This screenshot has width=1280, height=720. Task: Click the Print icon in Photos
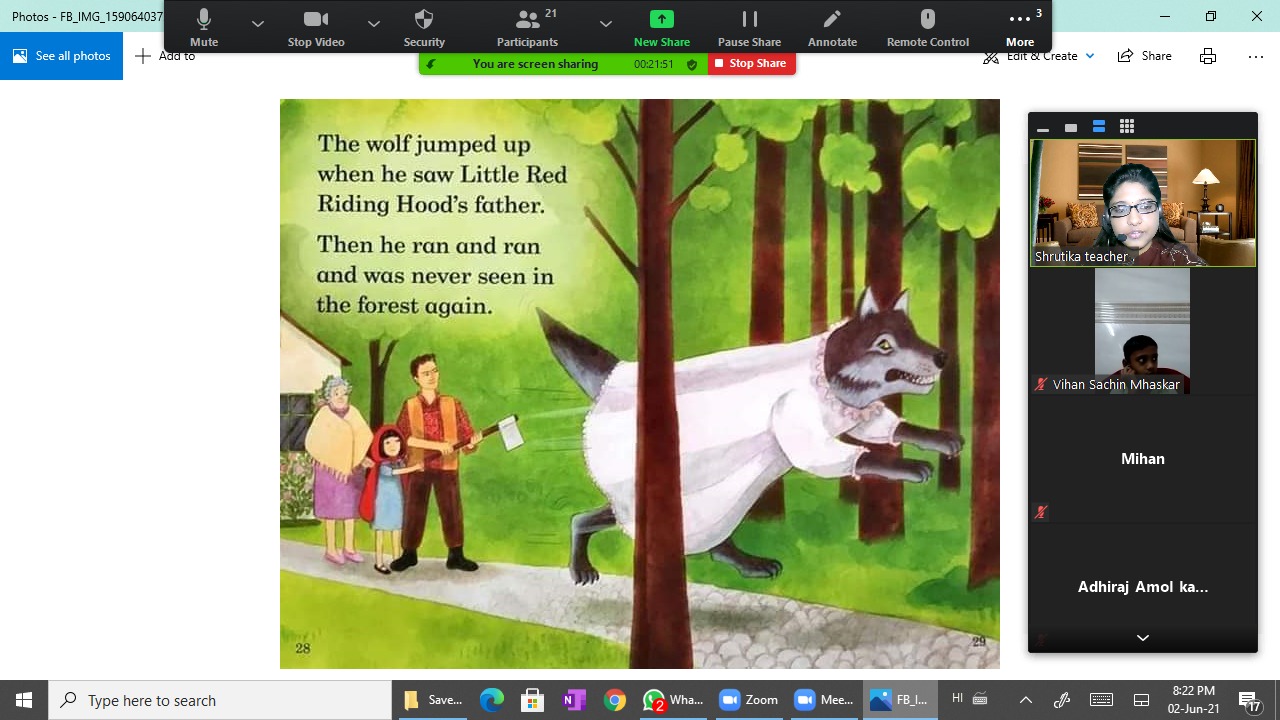[x=1208, y=56]
